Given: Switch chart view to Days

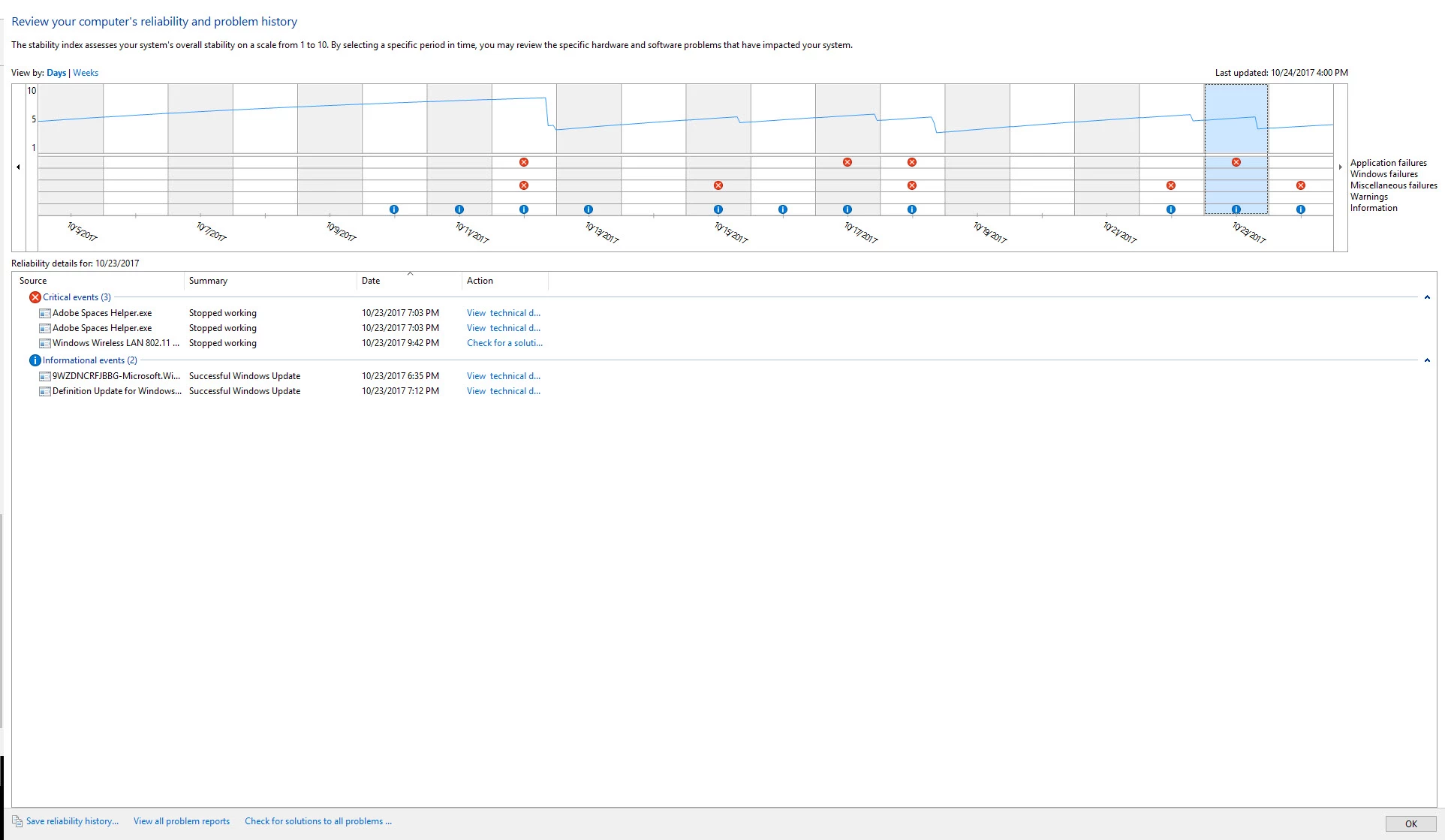Looking at the screenshot, I should pyautogui.click(x=56, y=73).
